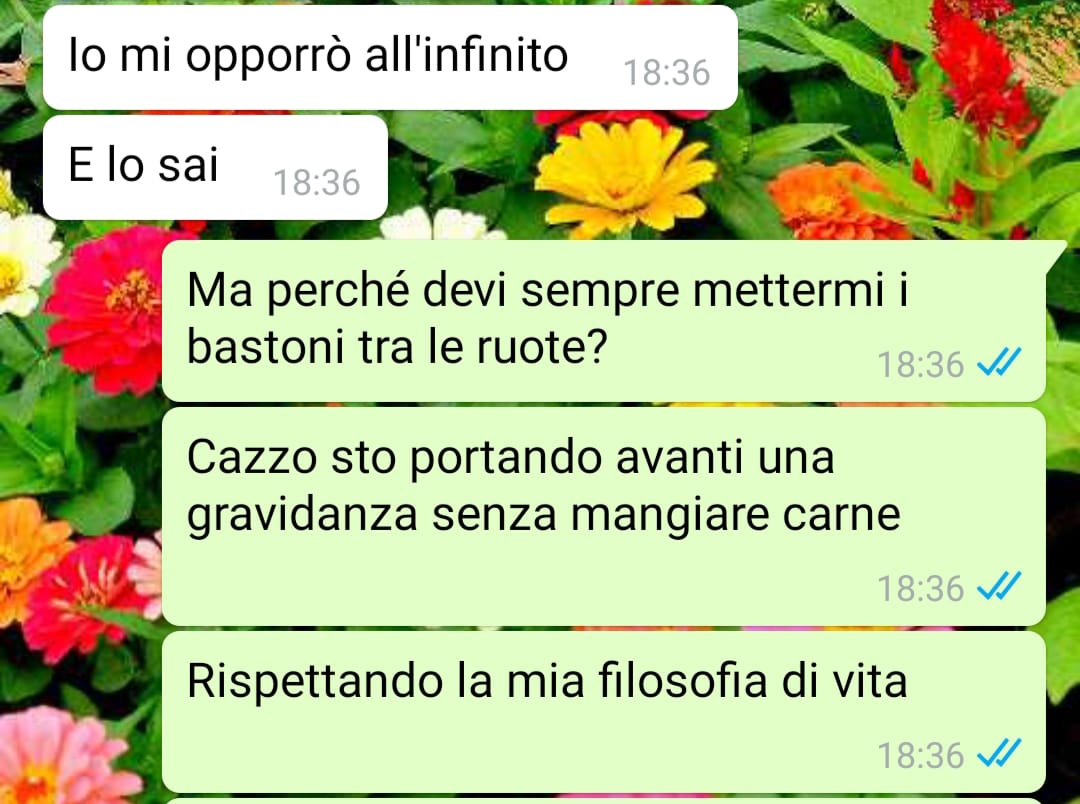Select the "Rispettando la mia filosofia di vita" message

pos(603,712)
